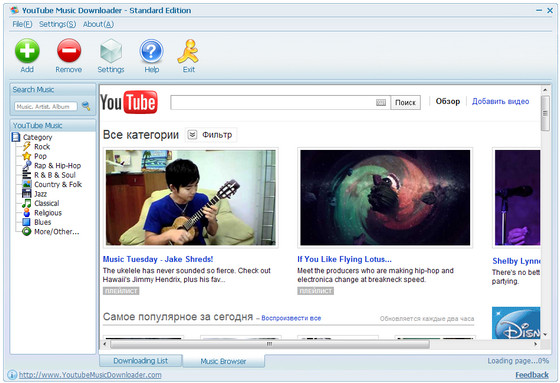Open Settings via the cube icon
The image size is (560, 383).
point(111,51)
